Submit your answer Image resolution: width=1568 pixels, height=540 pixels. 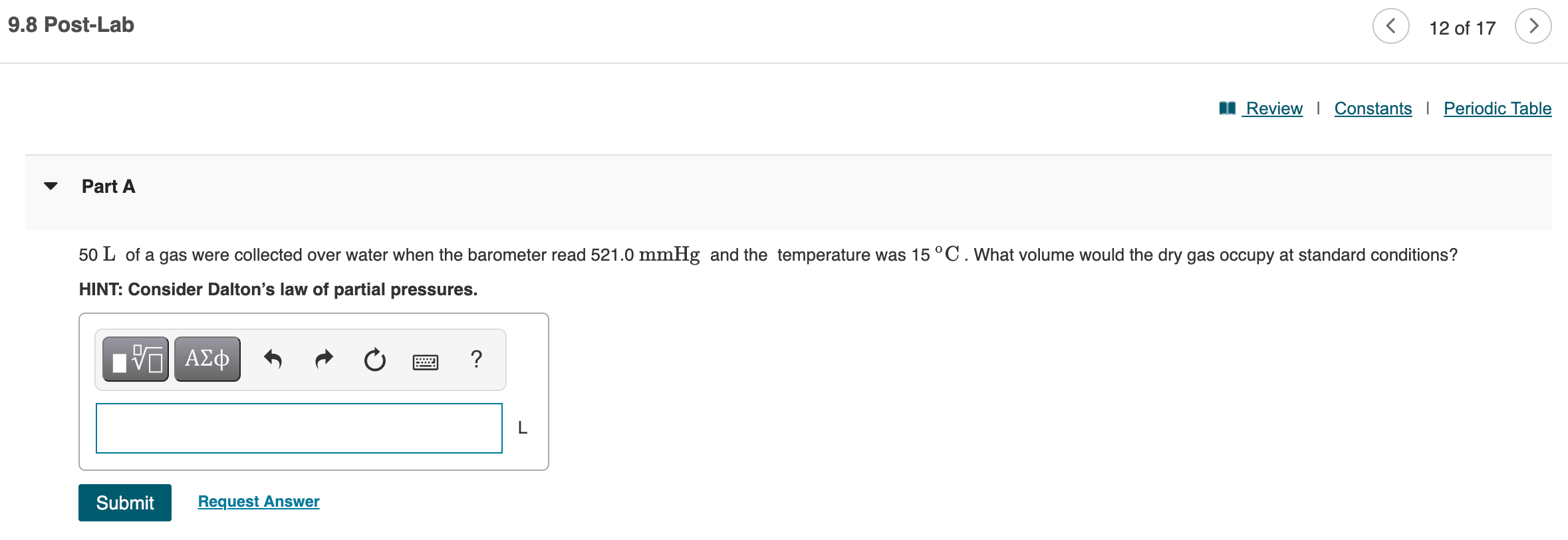click(124, 503)
